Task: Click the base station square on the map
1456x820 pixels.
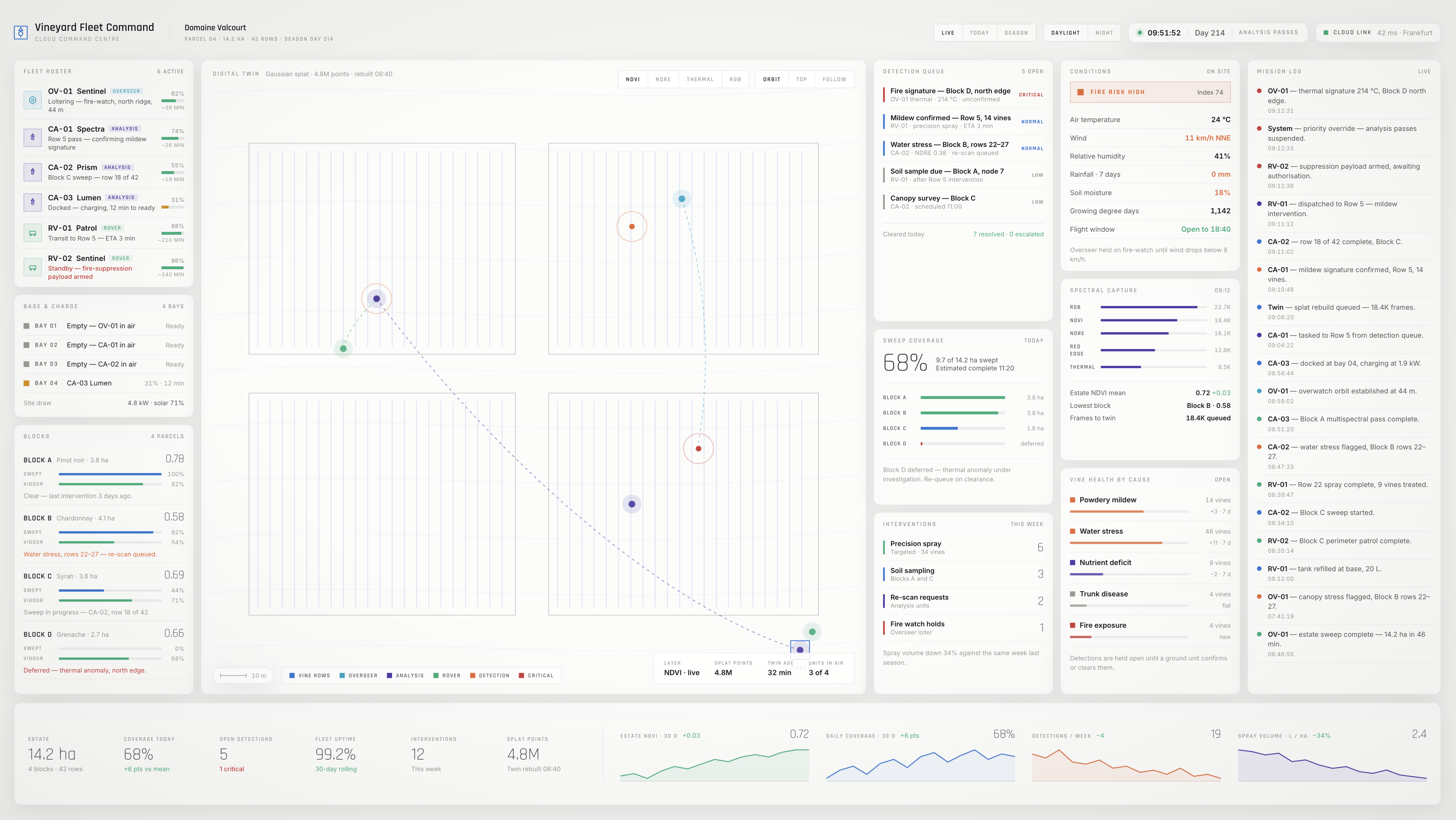Action: [800, 650]
